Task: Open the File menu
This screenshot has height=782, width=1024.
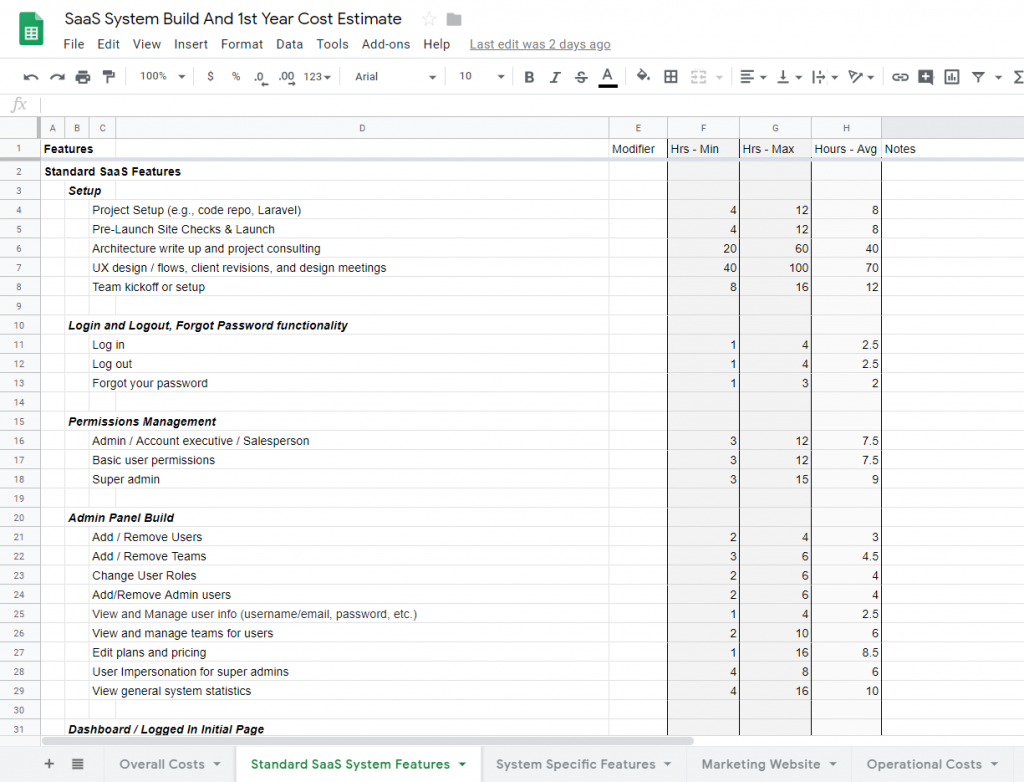Action: pyautogui.click(x=74, y=44)
